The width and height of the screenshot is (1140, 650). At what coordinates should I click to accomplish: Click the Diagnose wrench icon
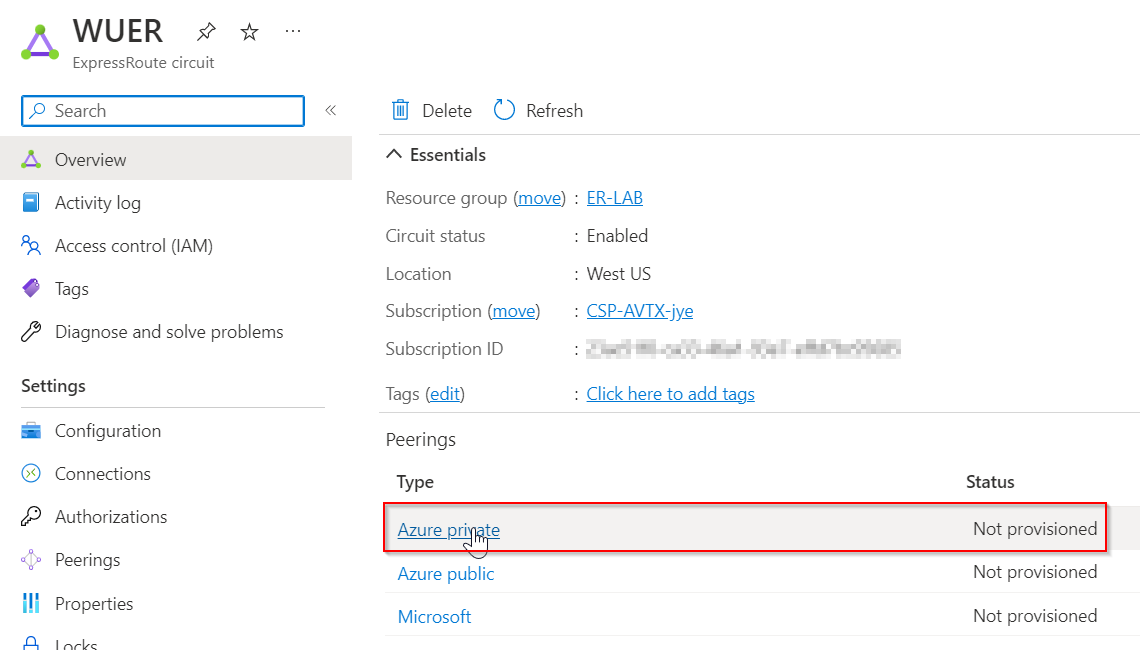pos(31,332)
